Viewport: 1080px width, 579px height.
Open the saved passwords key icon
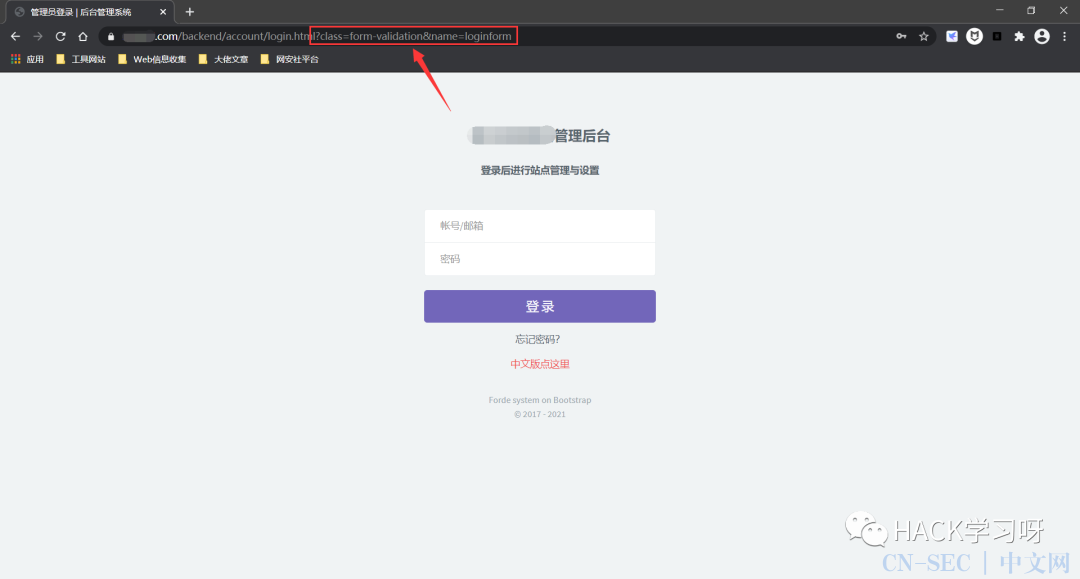[x=901, y=36]
